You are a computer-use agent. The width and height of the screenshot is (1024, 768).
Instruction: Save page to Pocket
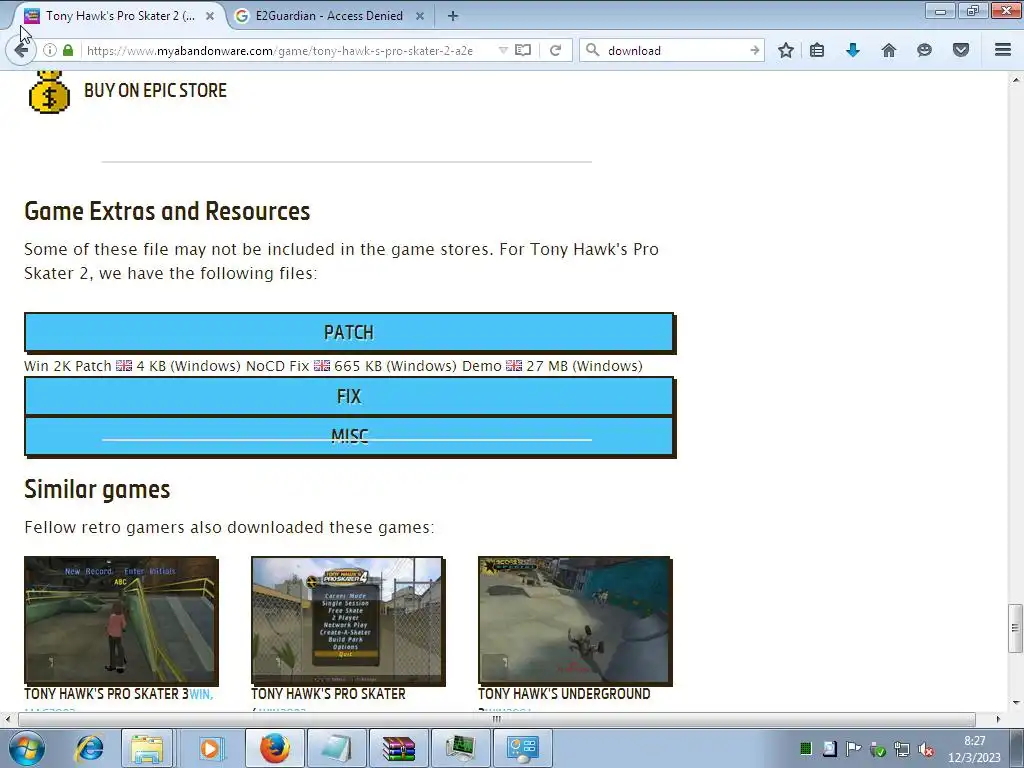(961, 50)
